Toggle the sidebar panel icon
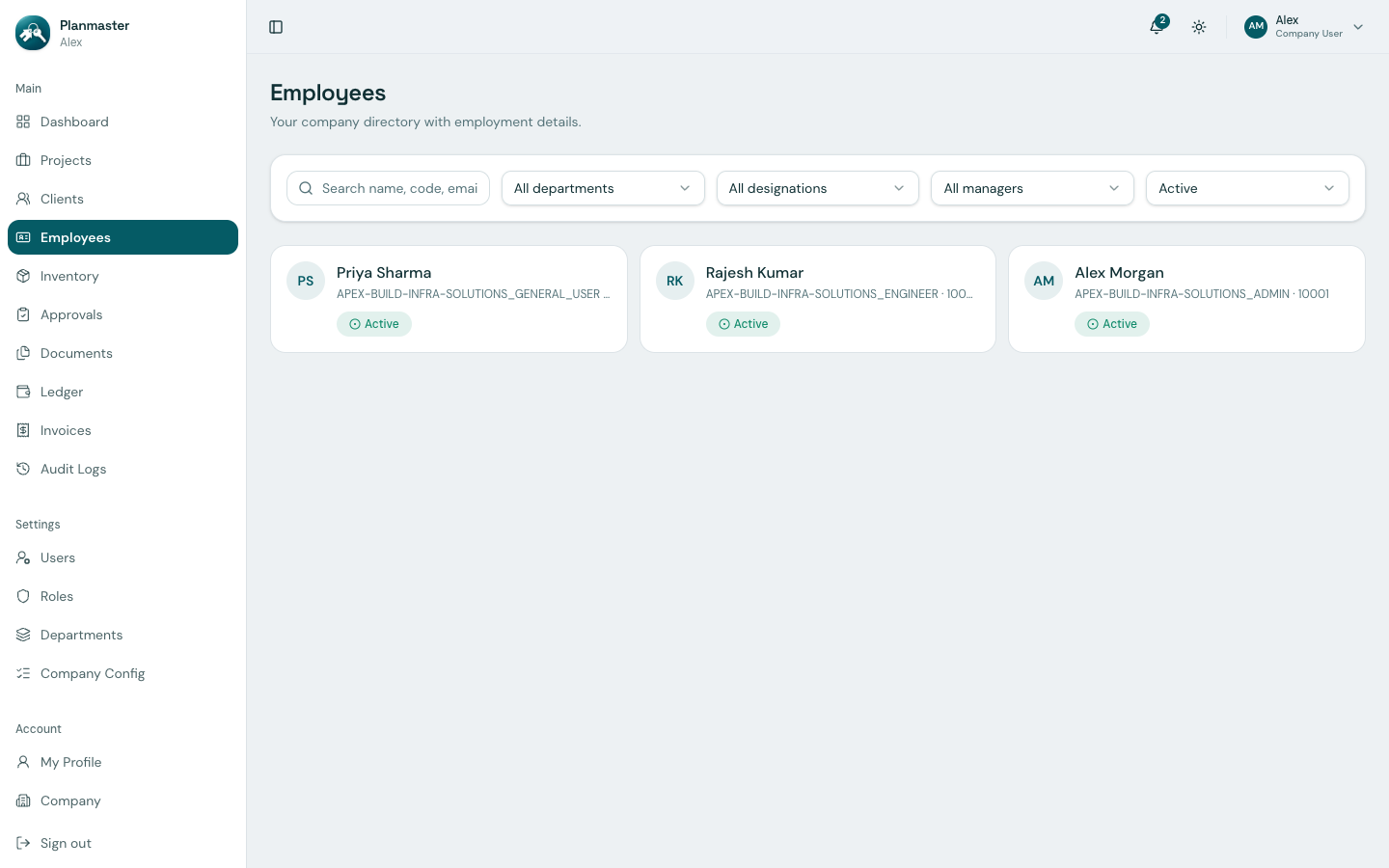 point(276,27)
